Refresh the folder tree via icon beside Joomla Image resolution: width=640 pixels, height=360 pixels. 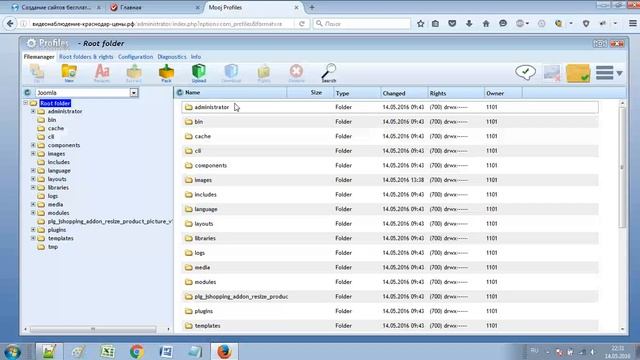tap(27, 93)
